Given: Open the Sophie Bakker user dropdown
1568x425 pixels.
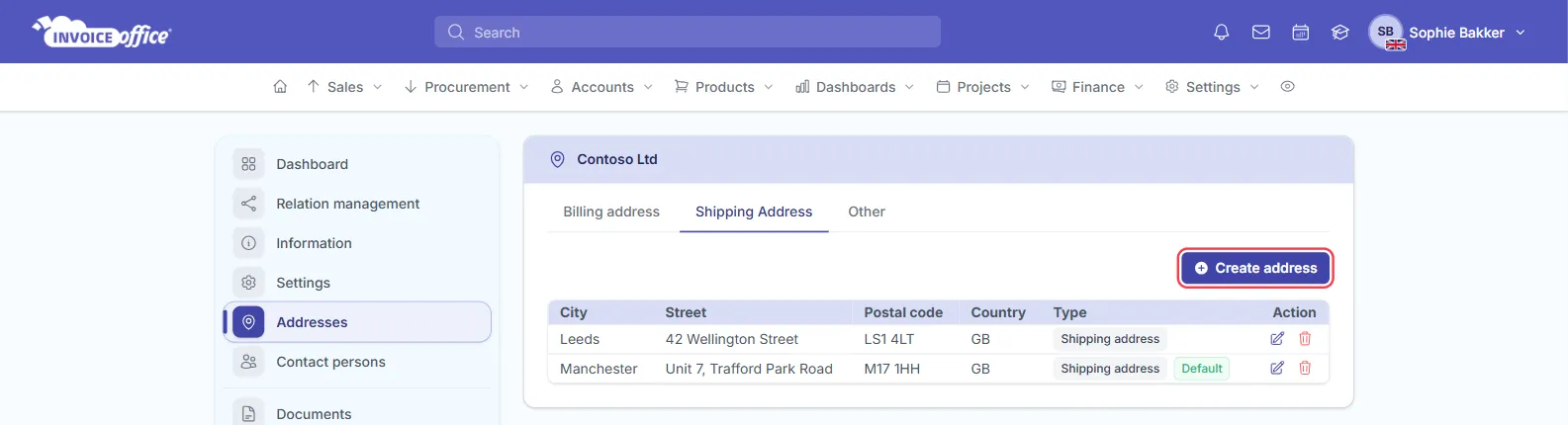Looking at the screenshot, I should coord(1467,33).
